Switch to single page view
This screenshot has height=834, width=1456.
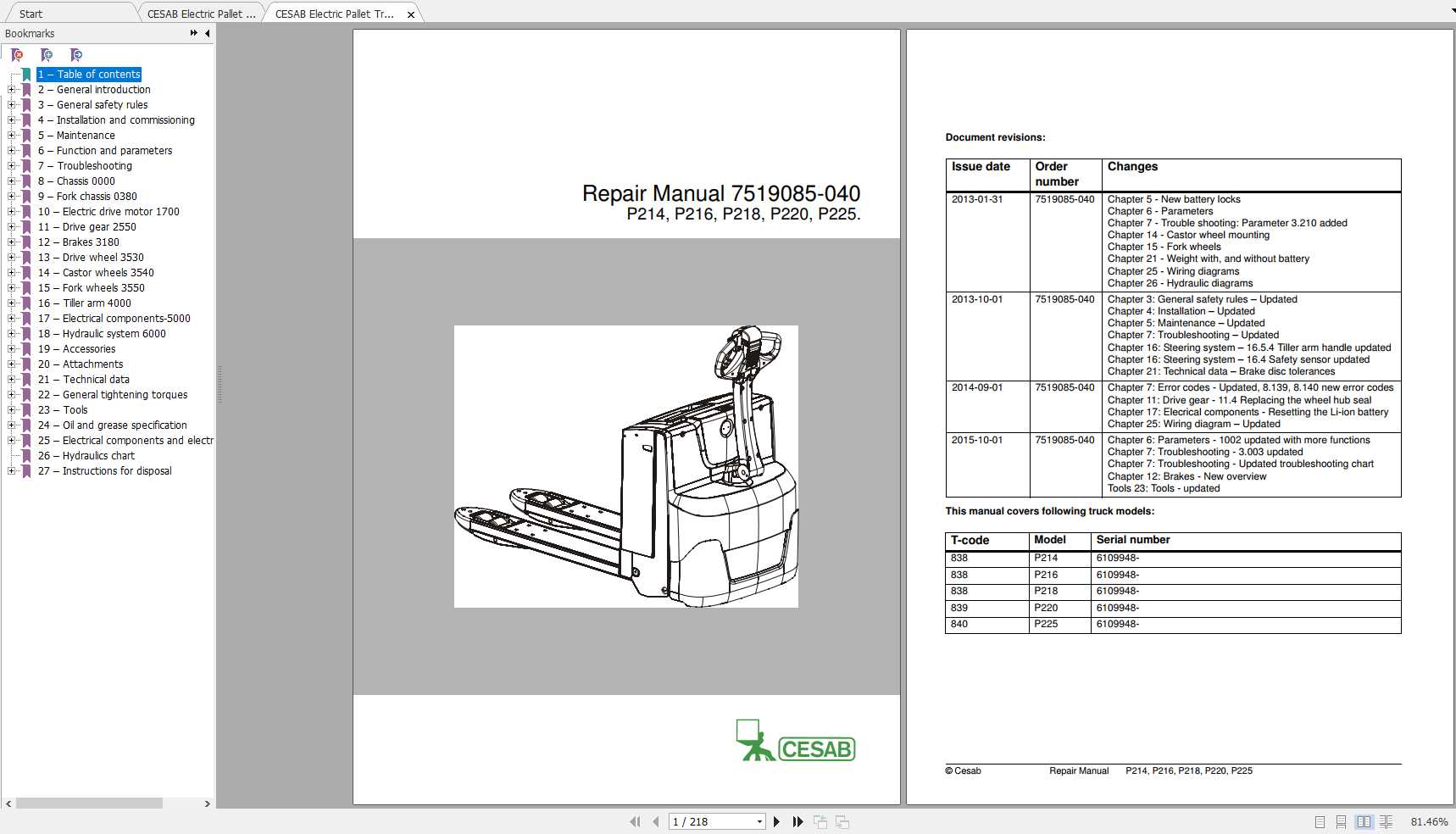pos(1320,821)
